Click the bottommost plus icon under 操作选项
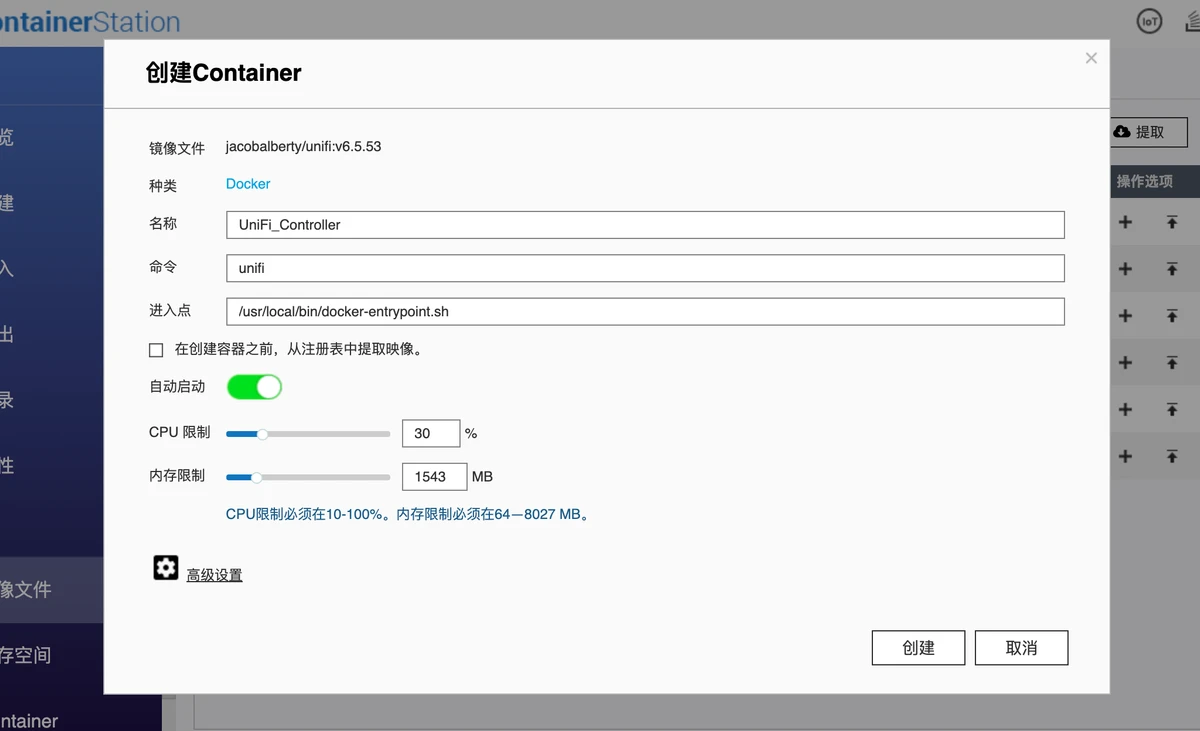The height and width of the screenshot is (731, 1200). 1125,456
